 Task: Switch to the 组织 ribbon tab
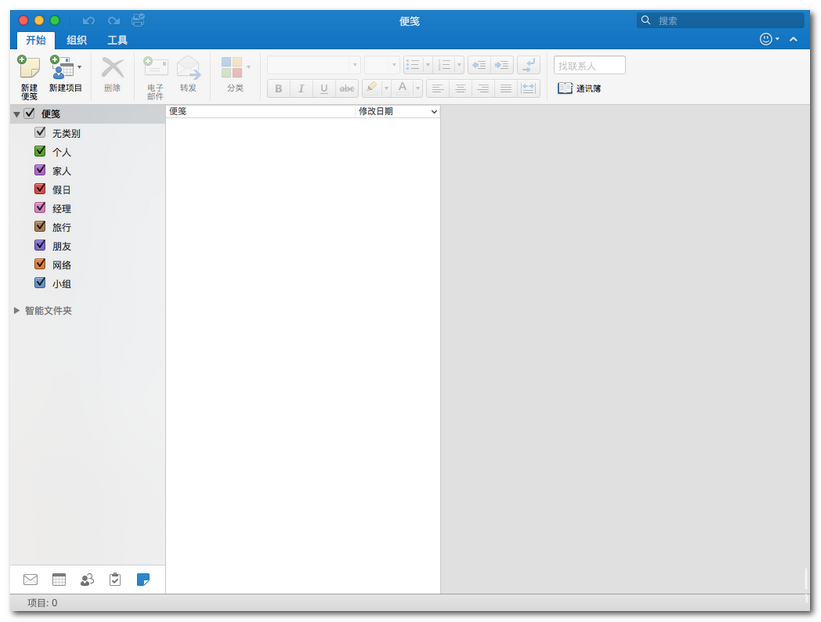76,40
